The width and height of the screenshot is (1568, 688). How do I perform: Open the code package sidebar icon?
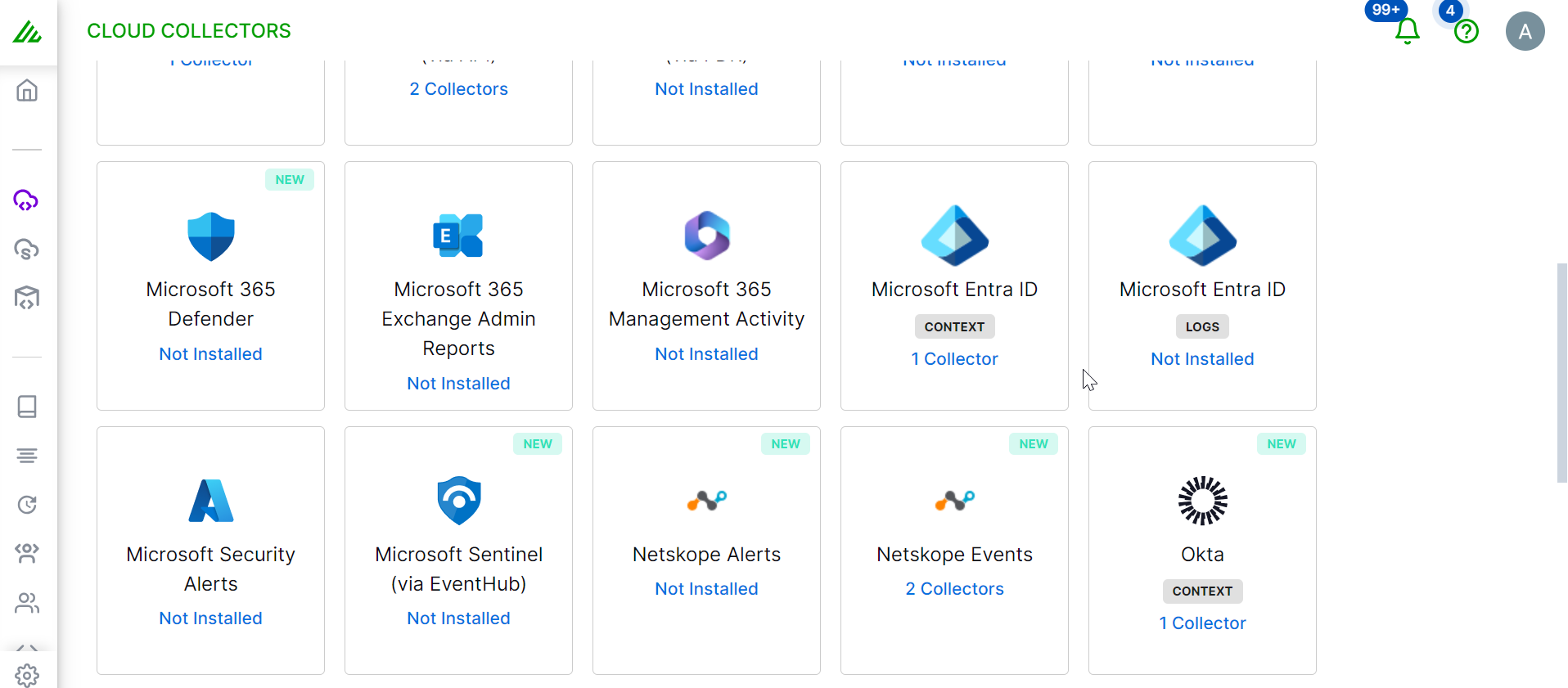point(27,298)
